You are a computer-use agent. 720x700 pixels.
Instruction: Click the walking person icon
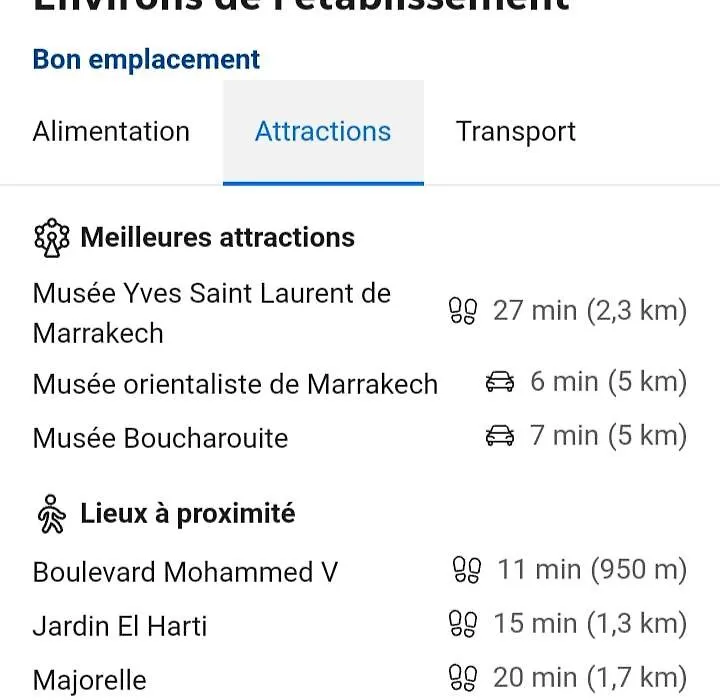pos(51,514)
